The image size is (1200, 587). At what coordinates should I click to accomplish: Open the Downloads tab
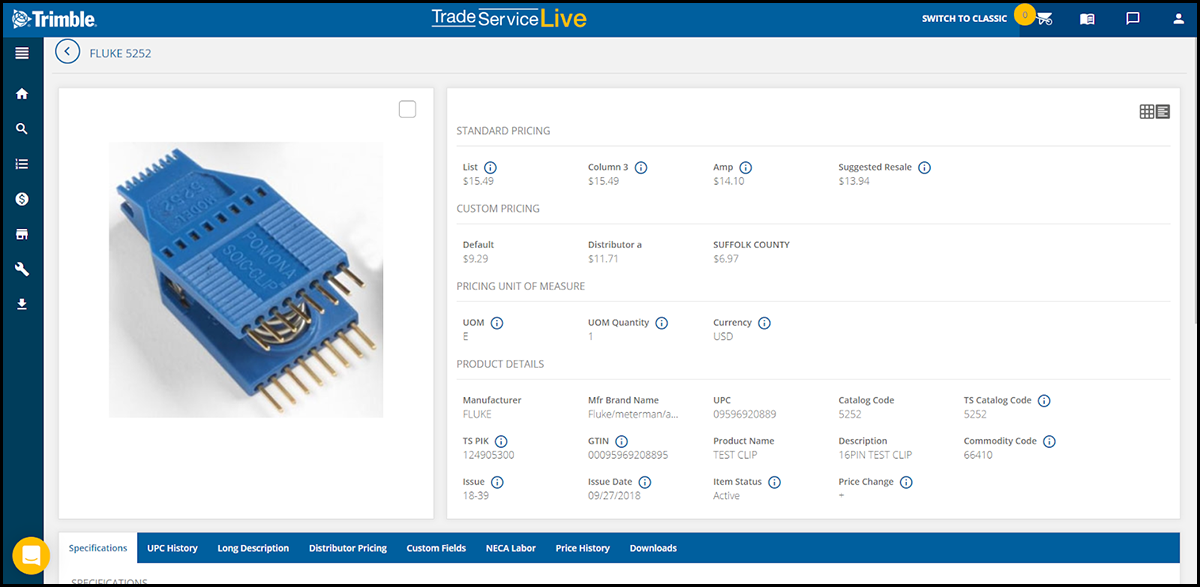tap(653, 548)
